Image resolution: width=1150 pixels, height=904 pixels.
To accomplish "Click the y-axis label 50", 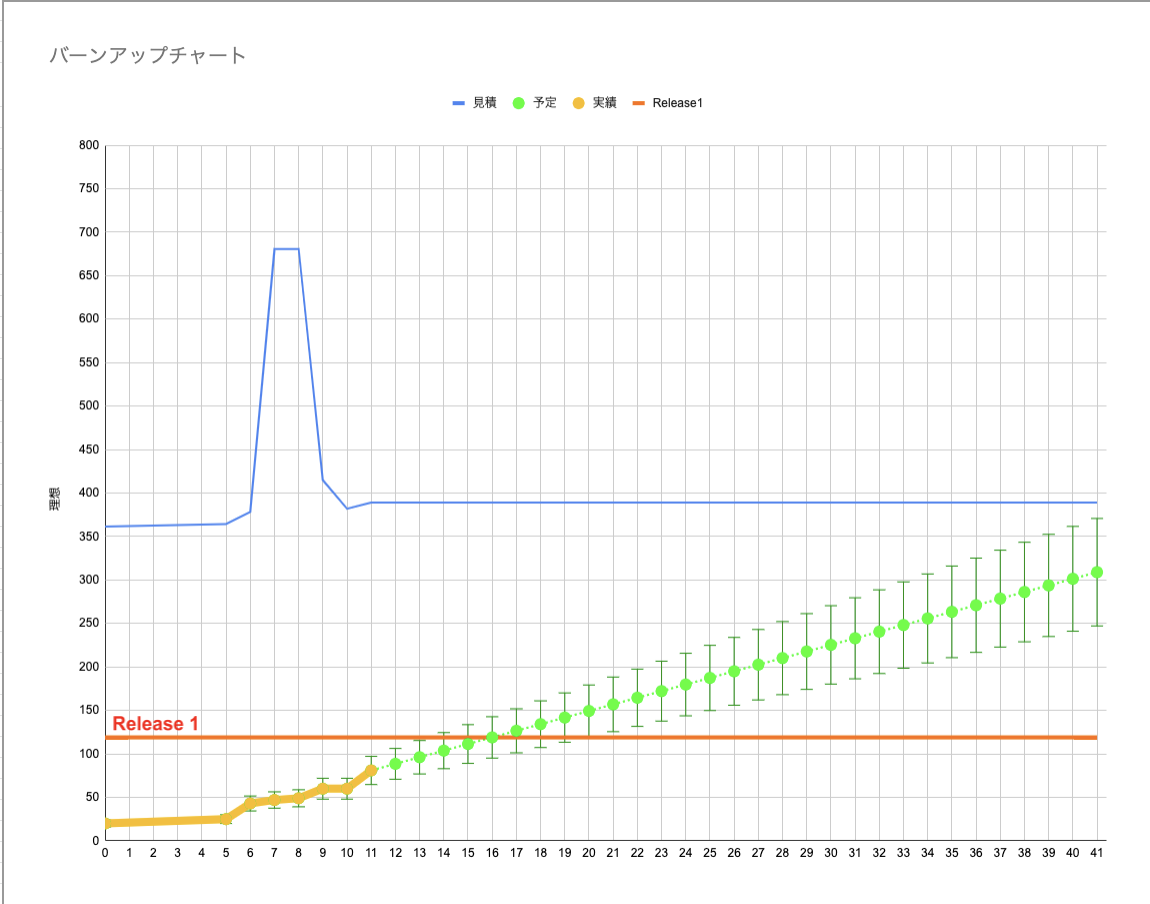I will pyautogui.click(x=92, y=797).
